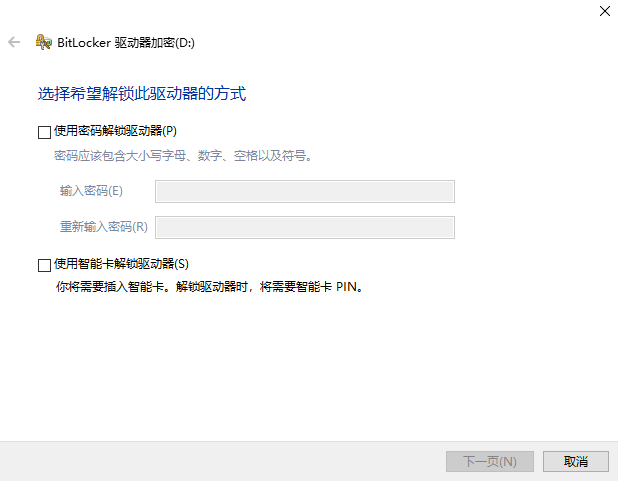Focus the 重新输入密码 confirmation field
The width and height of the screenshot is (618, 481).
[305, 227]
